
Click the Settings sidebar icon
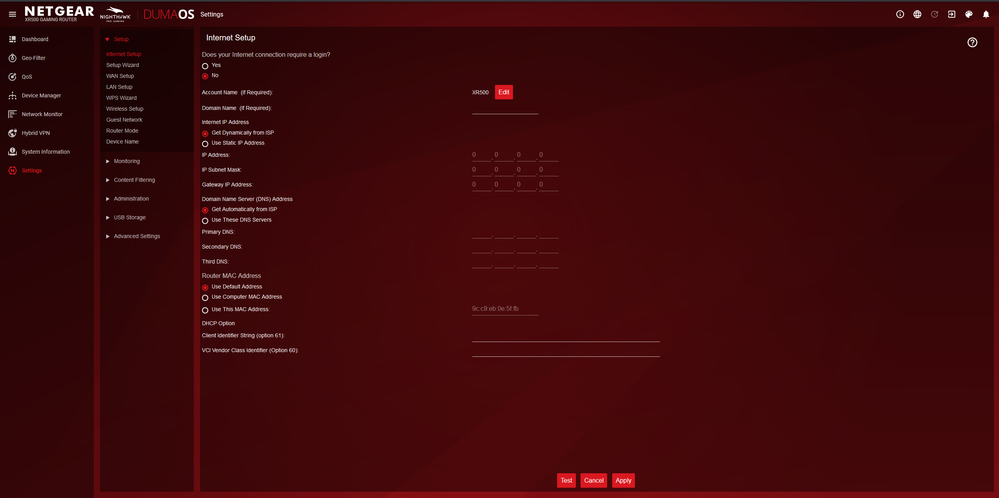(12, 171)
